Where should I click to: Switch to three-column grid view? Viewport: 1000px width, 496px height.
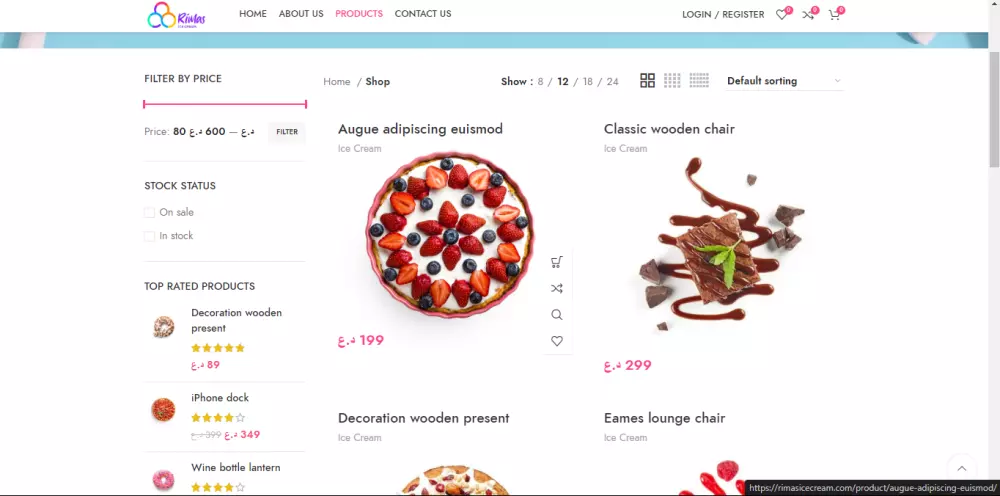(672, 80)
